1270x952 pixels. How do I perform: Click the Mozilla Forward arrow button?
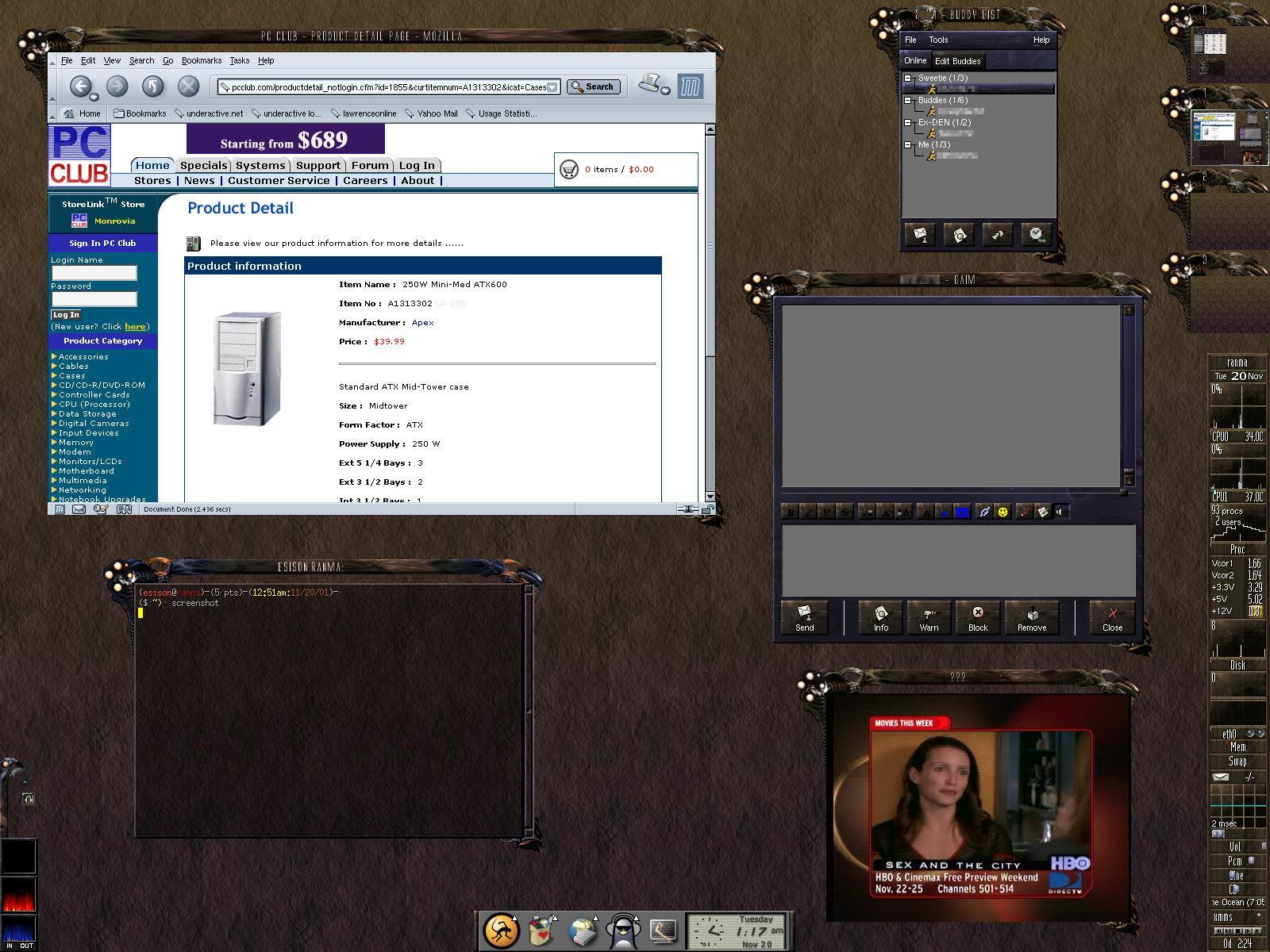(117, 86)
